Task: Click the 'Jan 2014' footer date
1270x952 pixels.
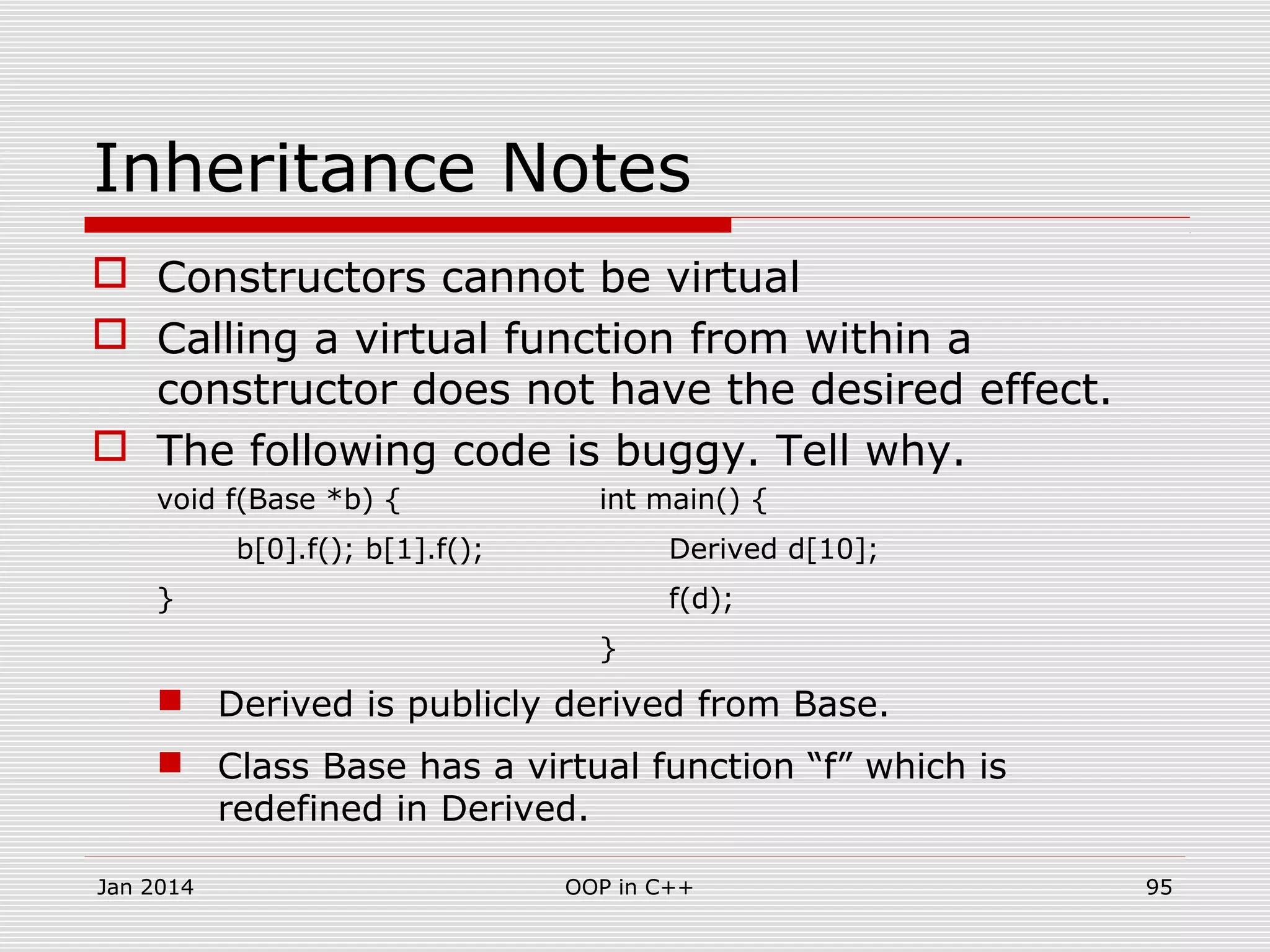Action: 146,887
